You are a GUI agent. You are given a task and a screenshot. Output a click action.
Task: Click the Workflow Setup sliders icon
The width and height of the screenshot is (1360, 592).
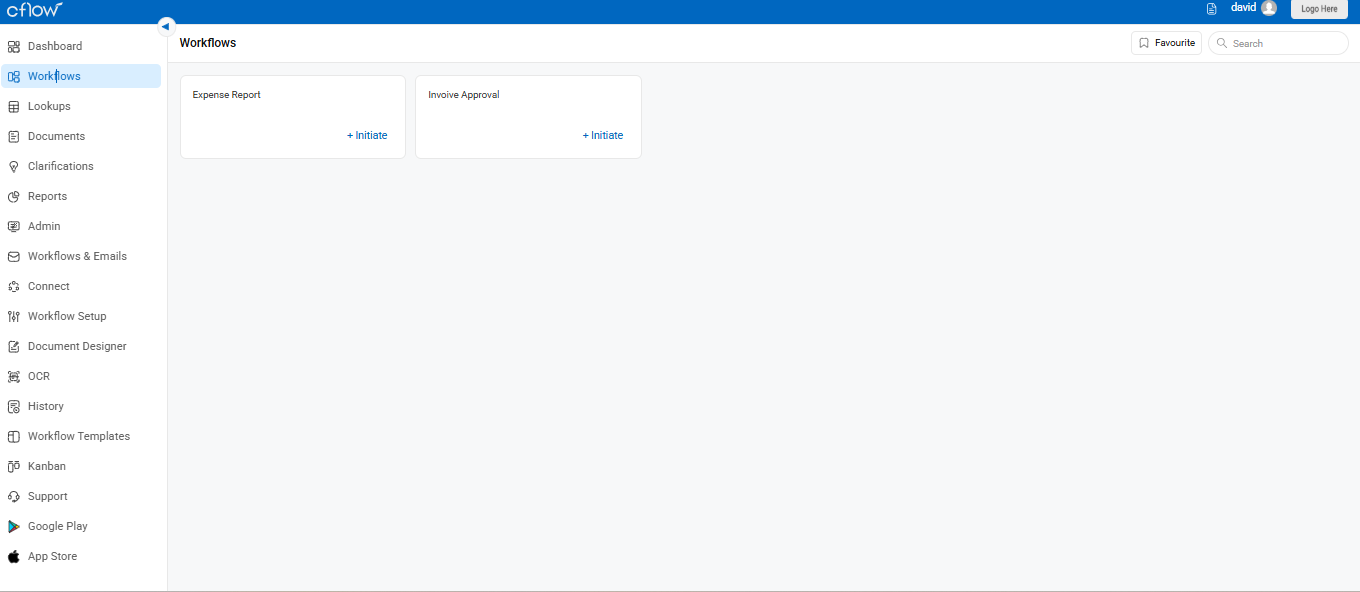(14, 316)
